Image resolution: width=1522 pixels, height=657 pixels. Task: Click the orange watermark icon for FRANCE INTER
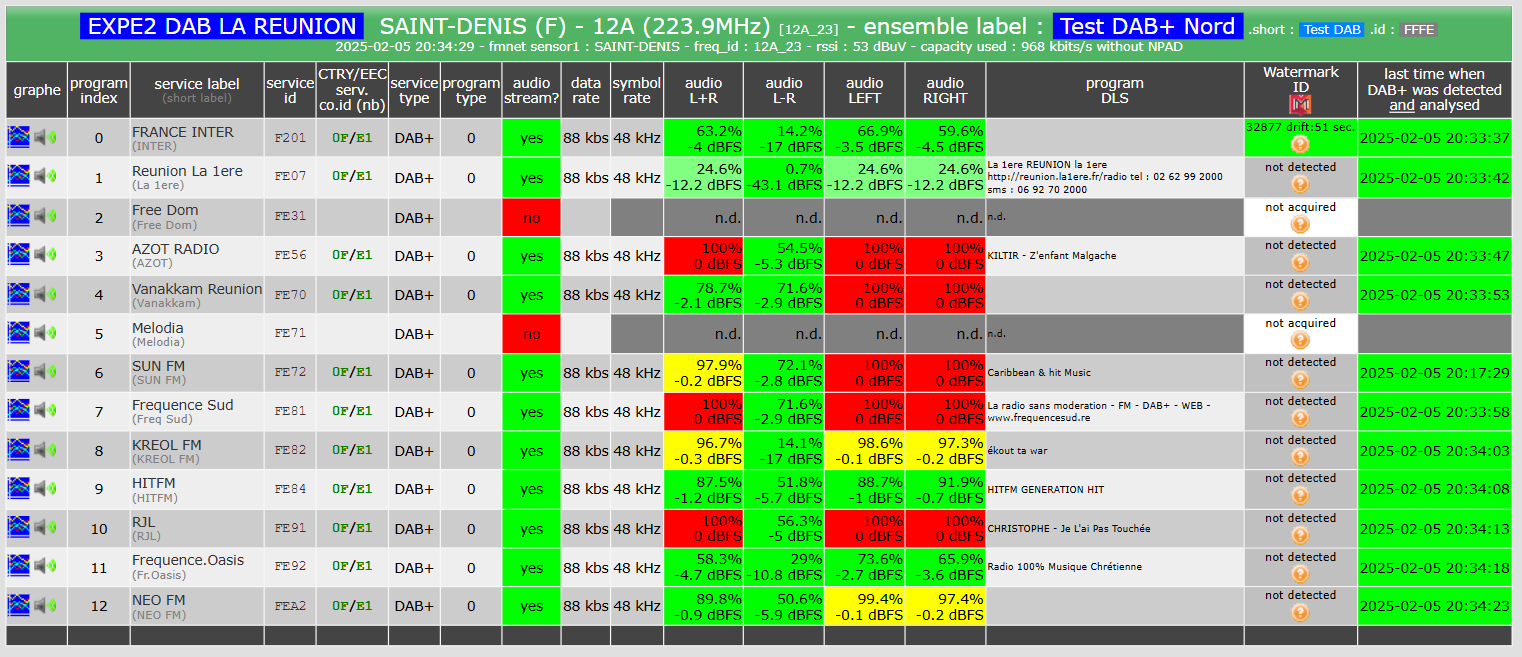point(1300,144)
